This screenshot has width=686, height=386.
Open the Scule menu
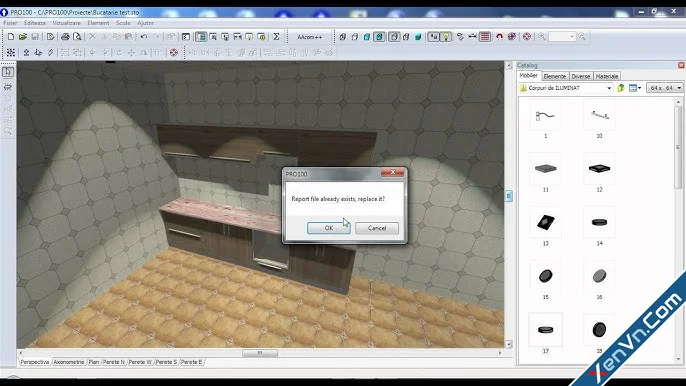point(123,23)
